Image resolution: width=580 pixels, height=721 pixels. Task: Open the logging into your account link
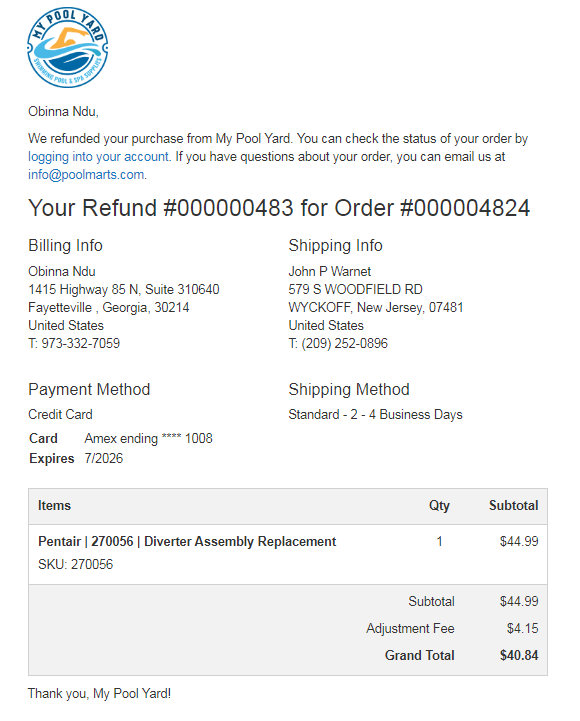[99, 157]
